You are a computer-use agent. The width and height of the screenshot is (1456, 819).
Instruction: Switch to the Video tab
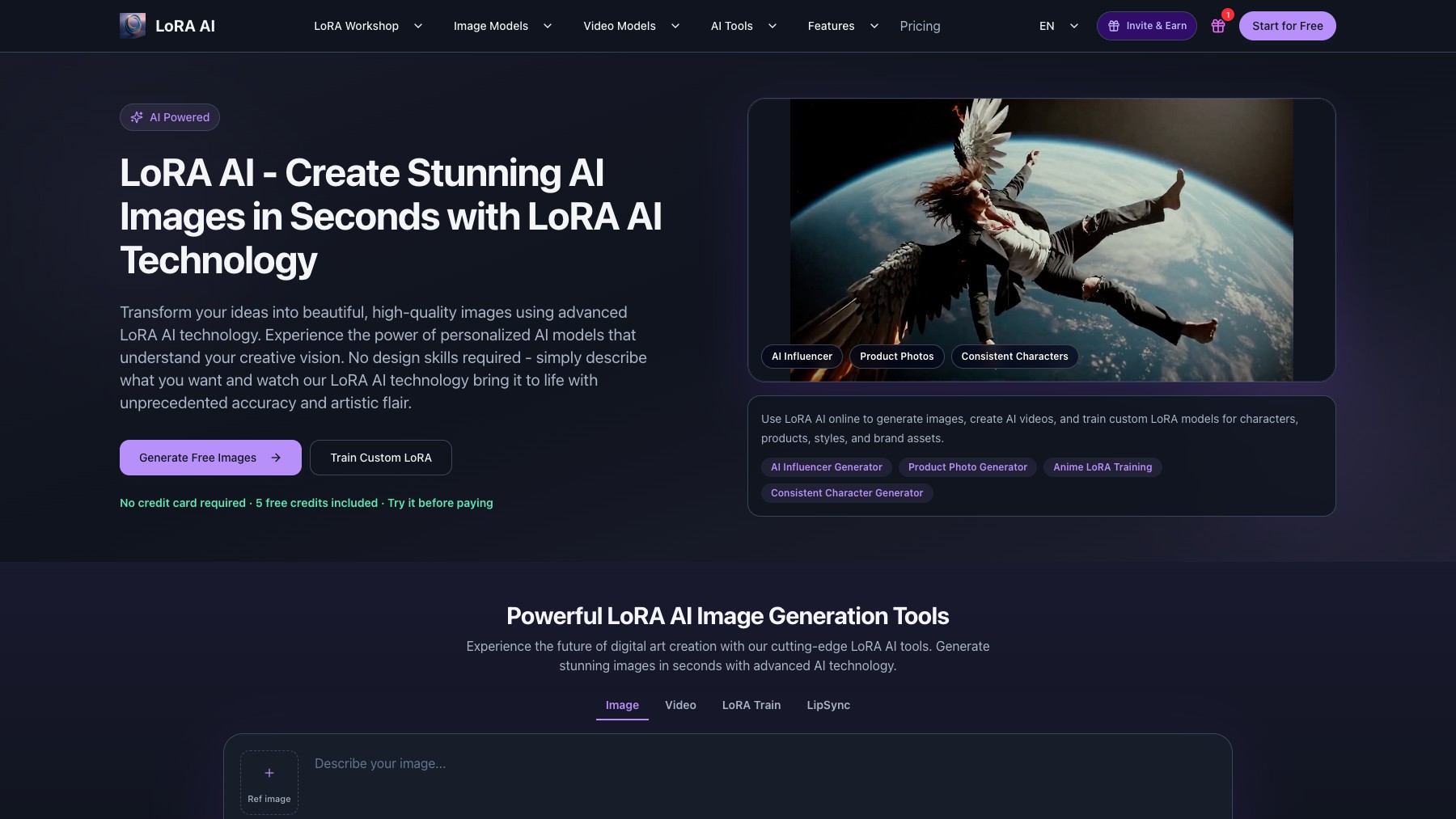680,705
